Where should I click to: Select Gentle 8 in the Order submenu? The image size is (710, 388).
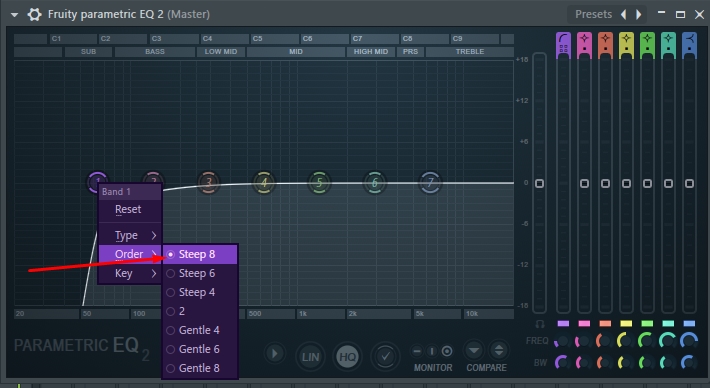pyautogui.click(x=200, y=368)
